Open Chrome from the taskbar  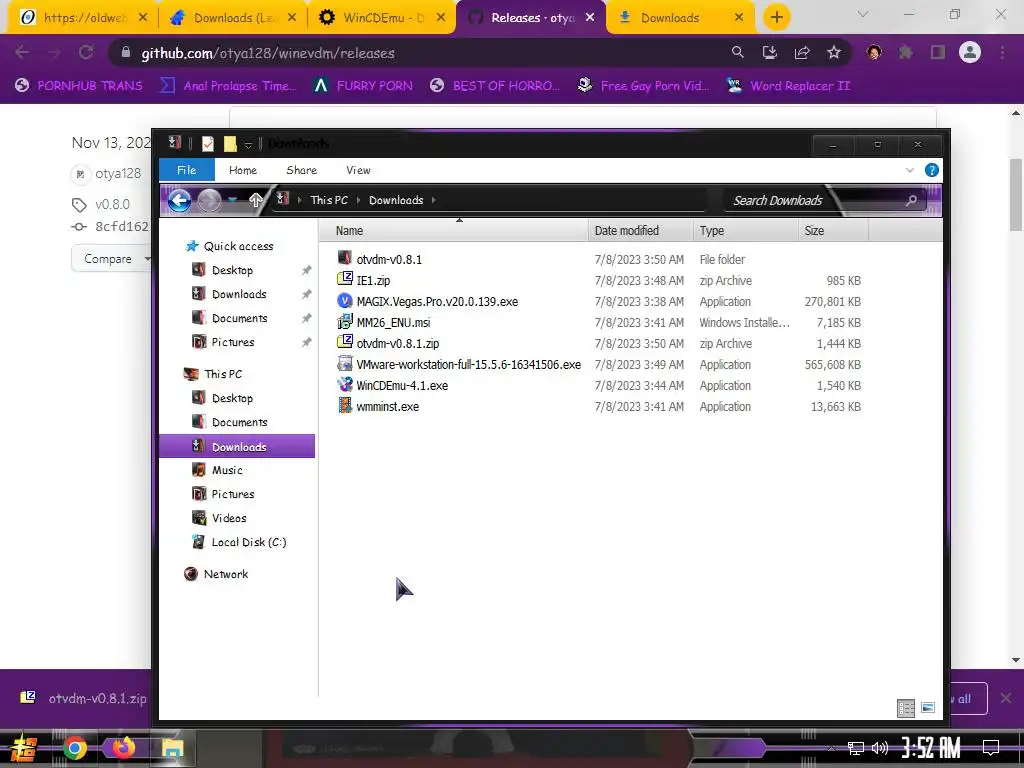click(74, 748)
